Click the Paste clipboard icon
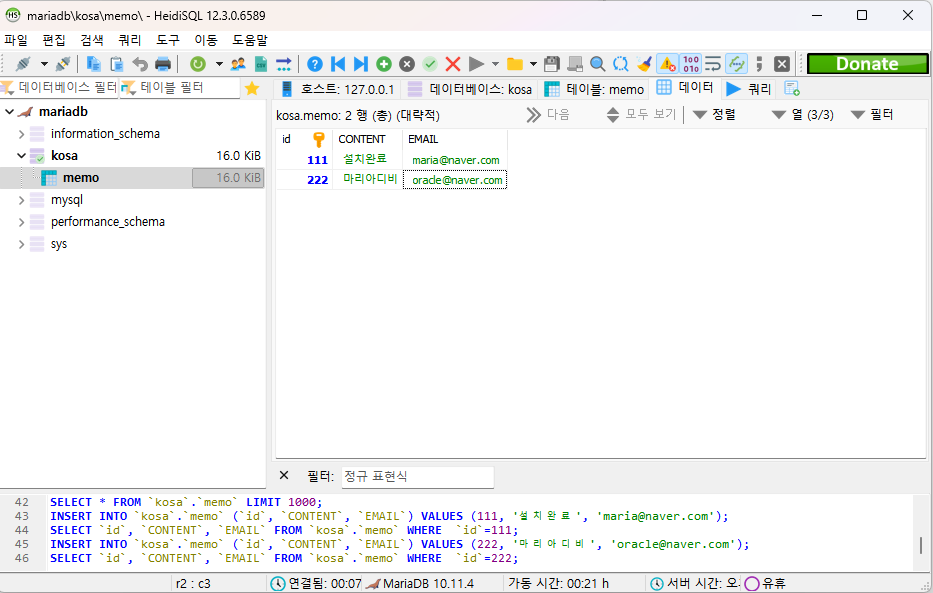This screenshot has height=593, width=933. [x=117, y=64]
